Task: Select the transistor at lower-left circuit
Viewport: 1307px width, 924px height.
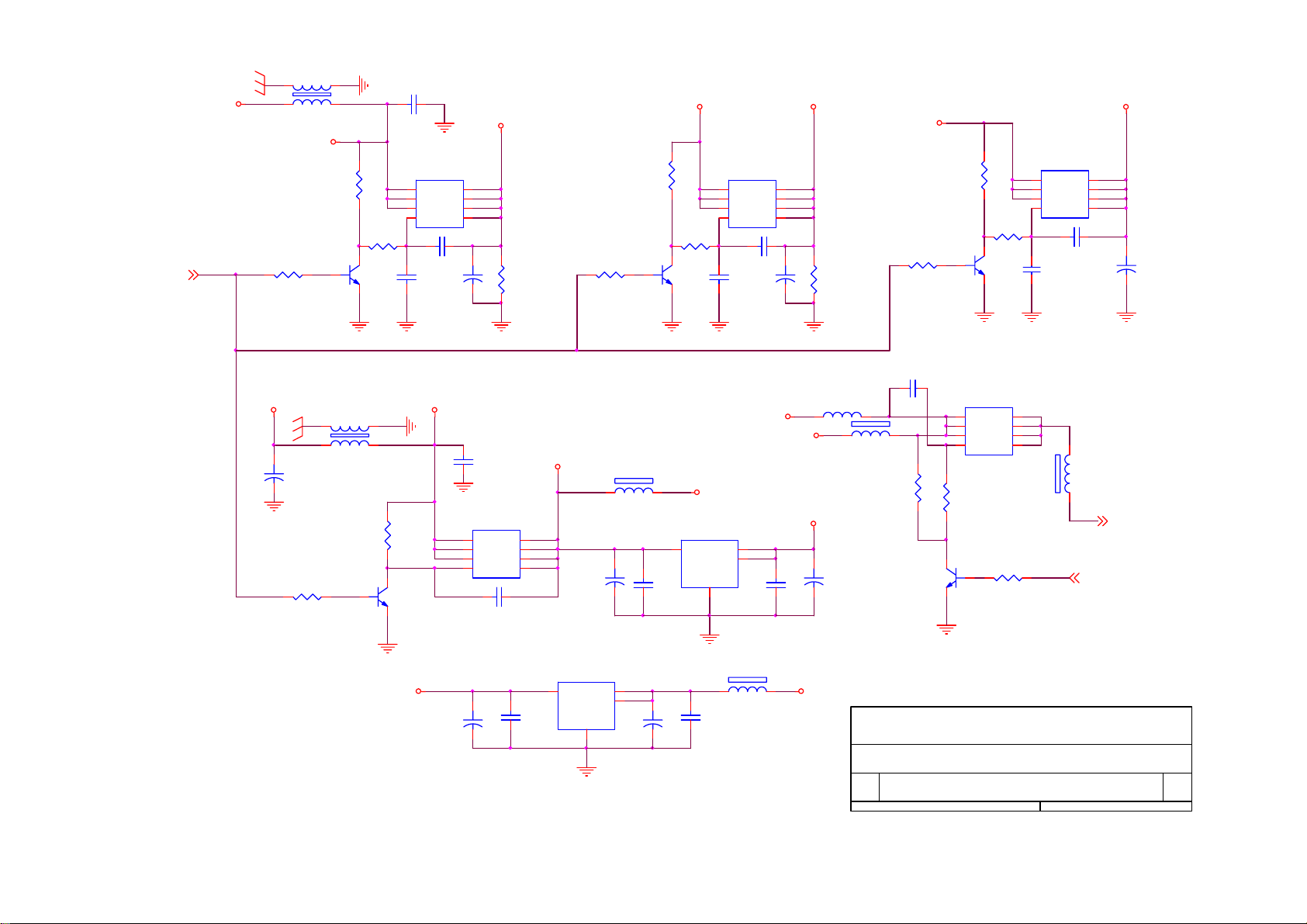Action: (x=382, y=597)
